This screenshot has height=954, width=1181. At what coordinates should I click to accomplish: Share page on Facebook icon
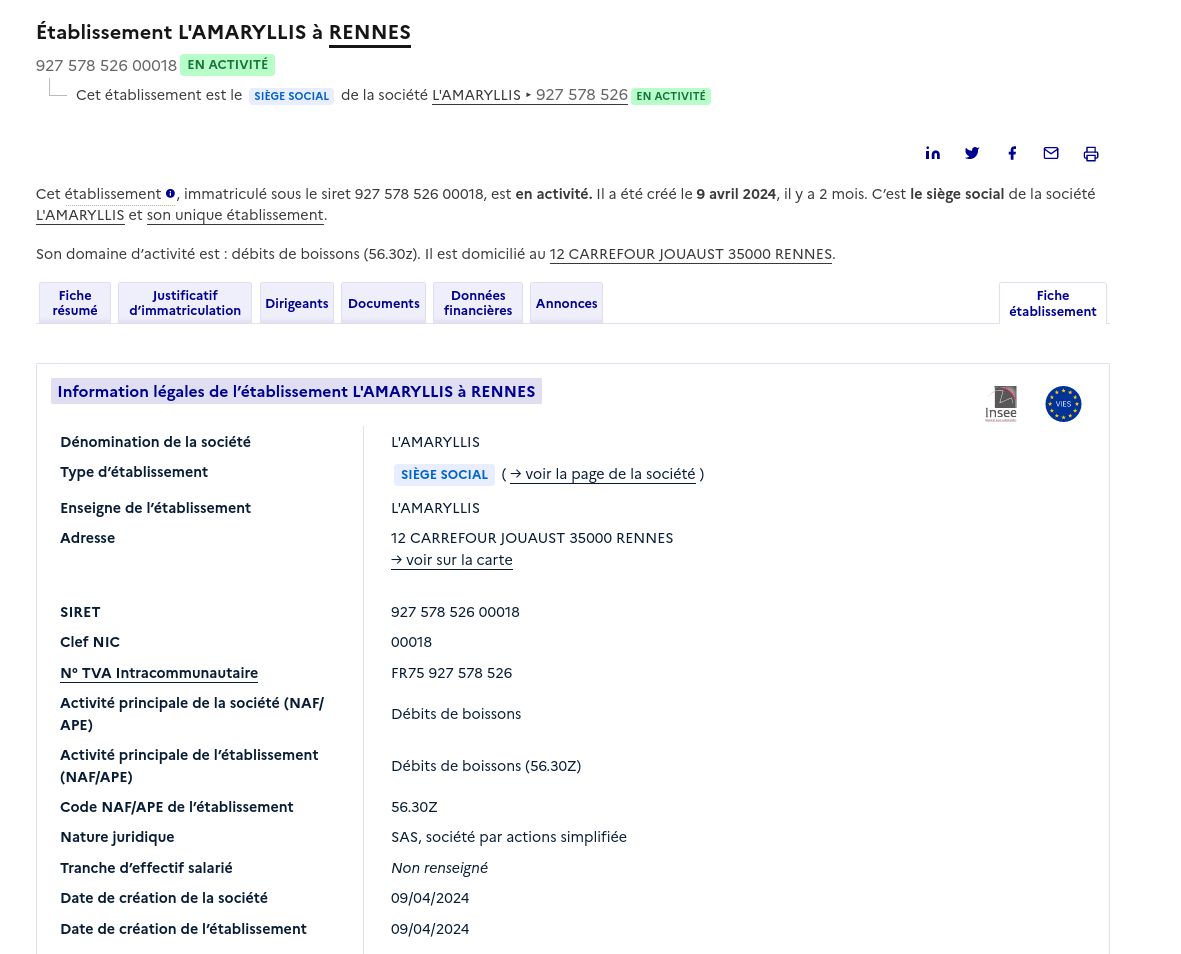coord(1012,153)
